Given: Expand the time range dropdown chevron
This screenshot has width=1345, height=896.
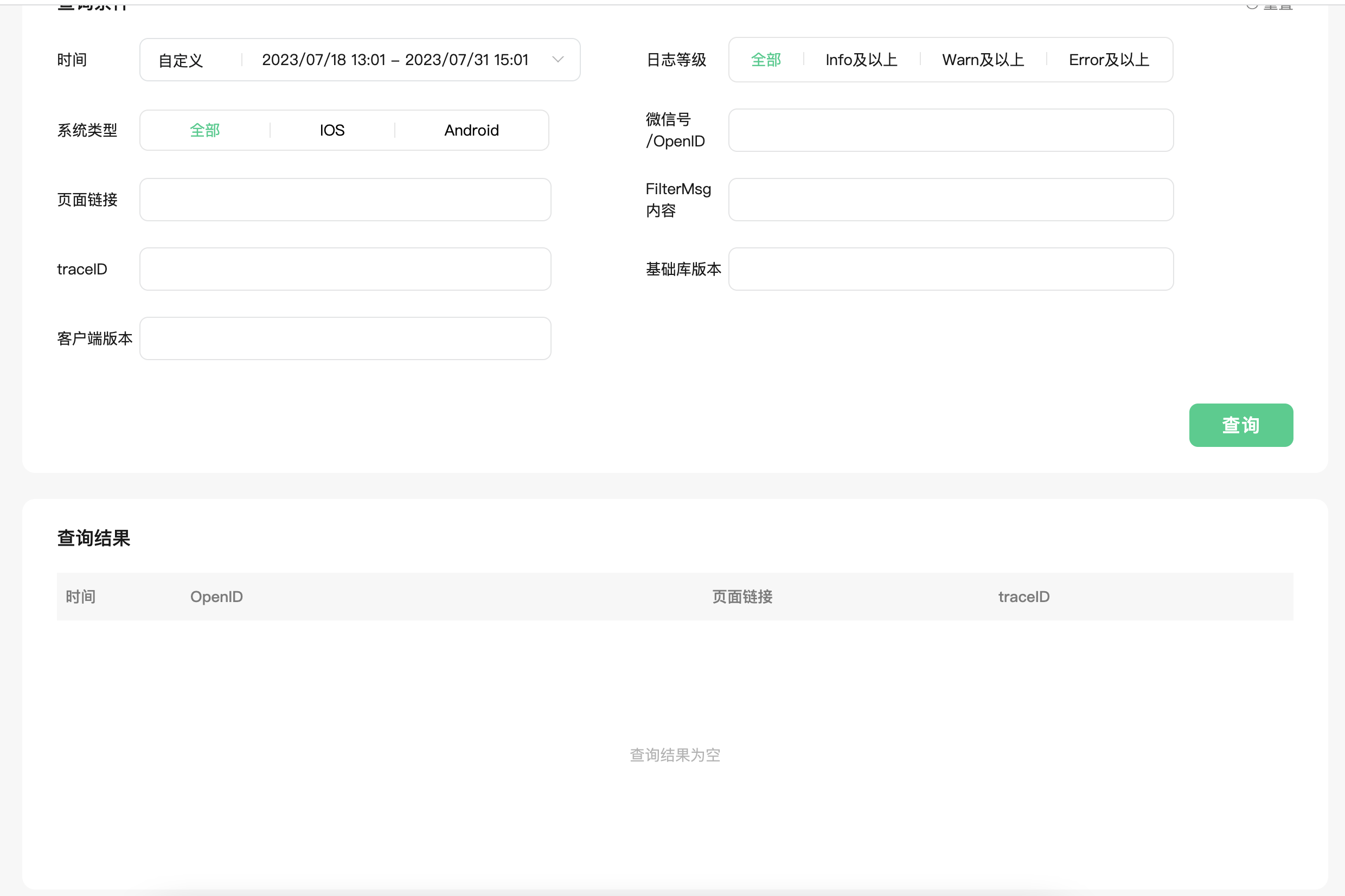Looking at the screenshot, I should tap(558, 60).
